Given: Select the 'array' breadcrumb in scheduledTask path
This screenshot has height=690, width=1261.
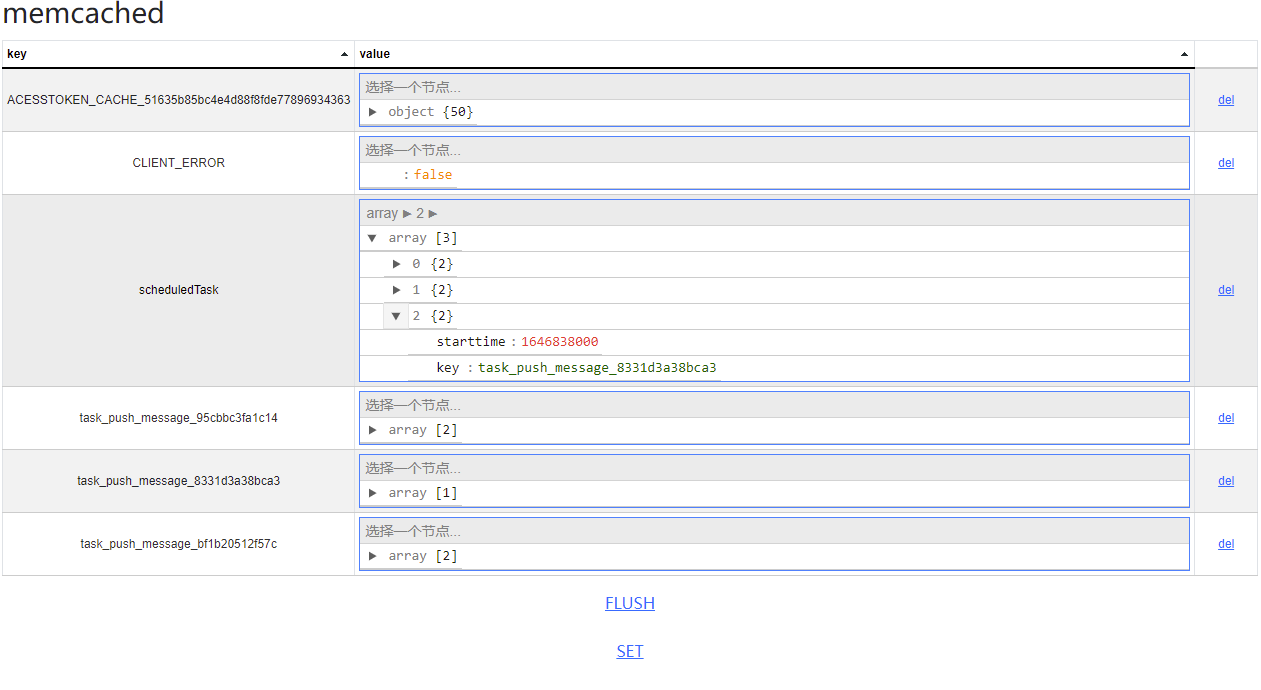Looking at the screenshot, I should tap(382, 213).
